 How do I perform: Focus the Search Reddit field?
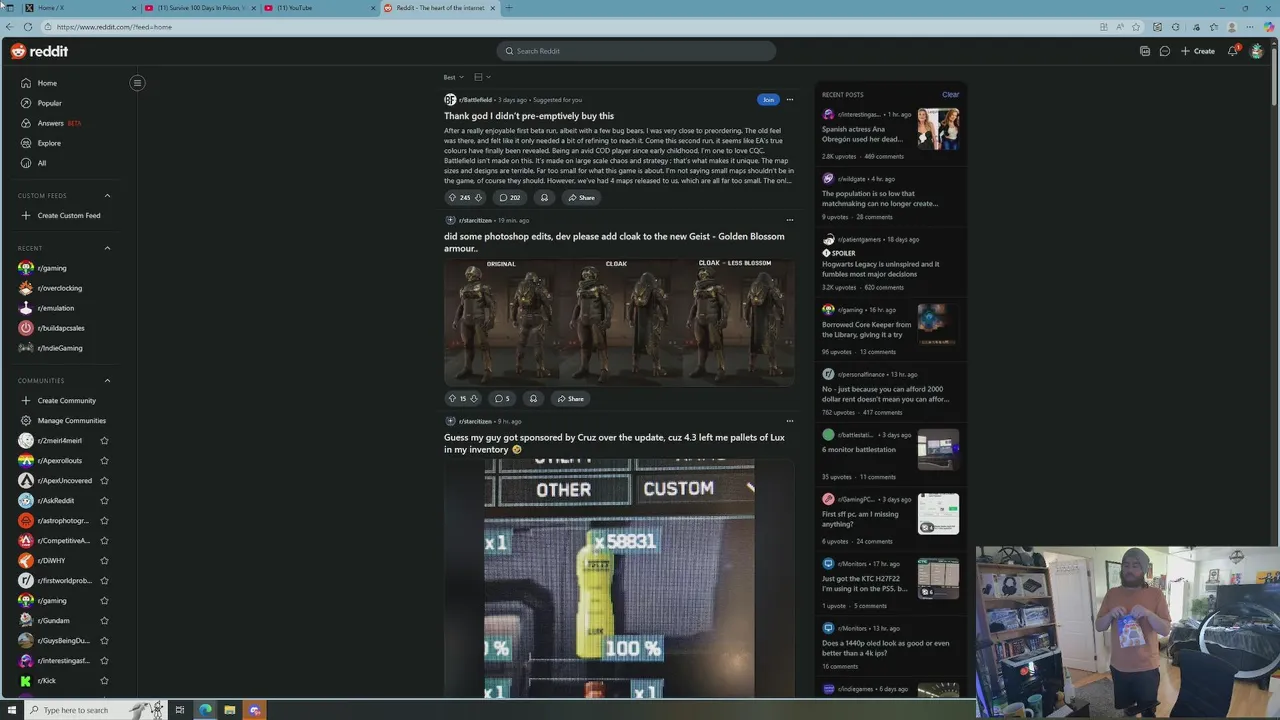point(636,51)
